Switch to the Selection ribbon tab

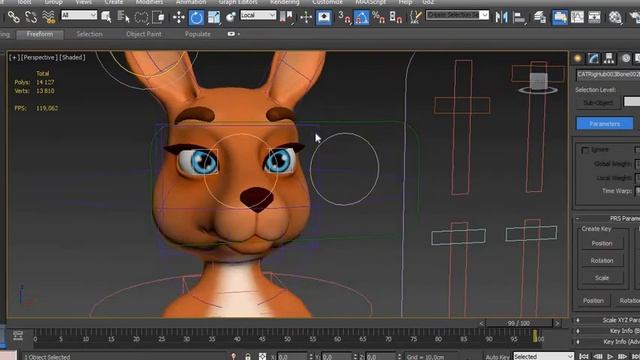click(89, 34)
